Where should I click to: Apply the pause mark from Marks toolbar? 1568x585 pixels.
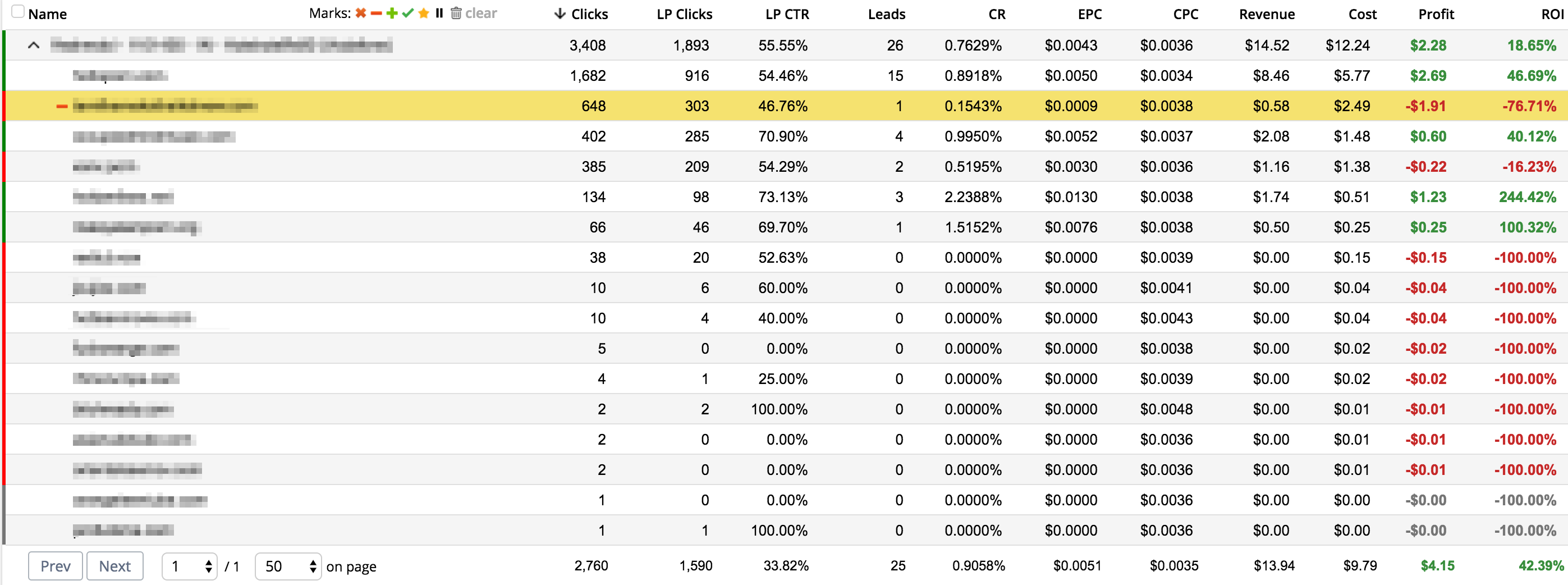[439, 13]
